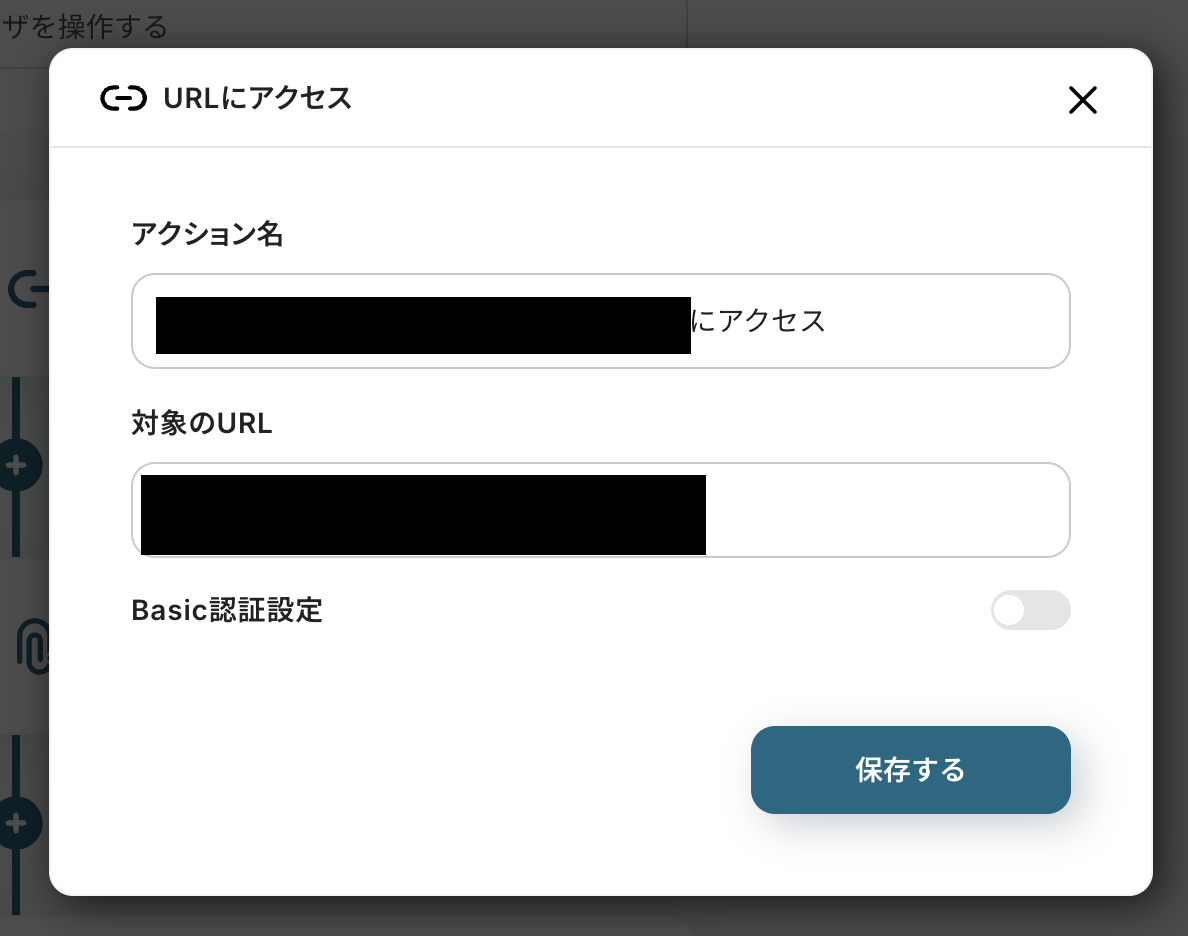Enable the Basic認証設定 toggle switch
This screenshot has height=936, width=1188.
pyautogui.click(x=1030, y=610)
